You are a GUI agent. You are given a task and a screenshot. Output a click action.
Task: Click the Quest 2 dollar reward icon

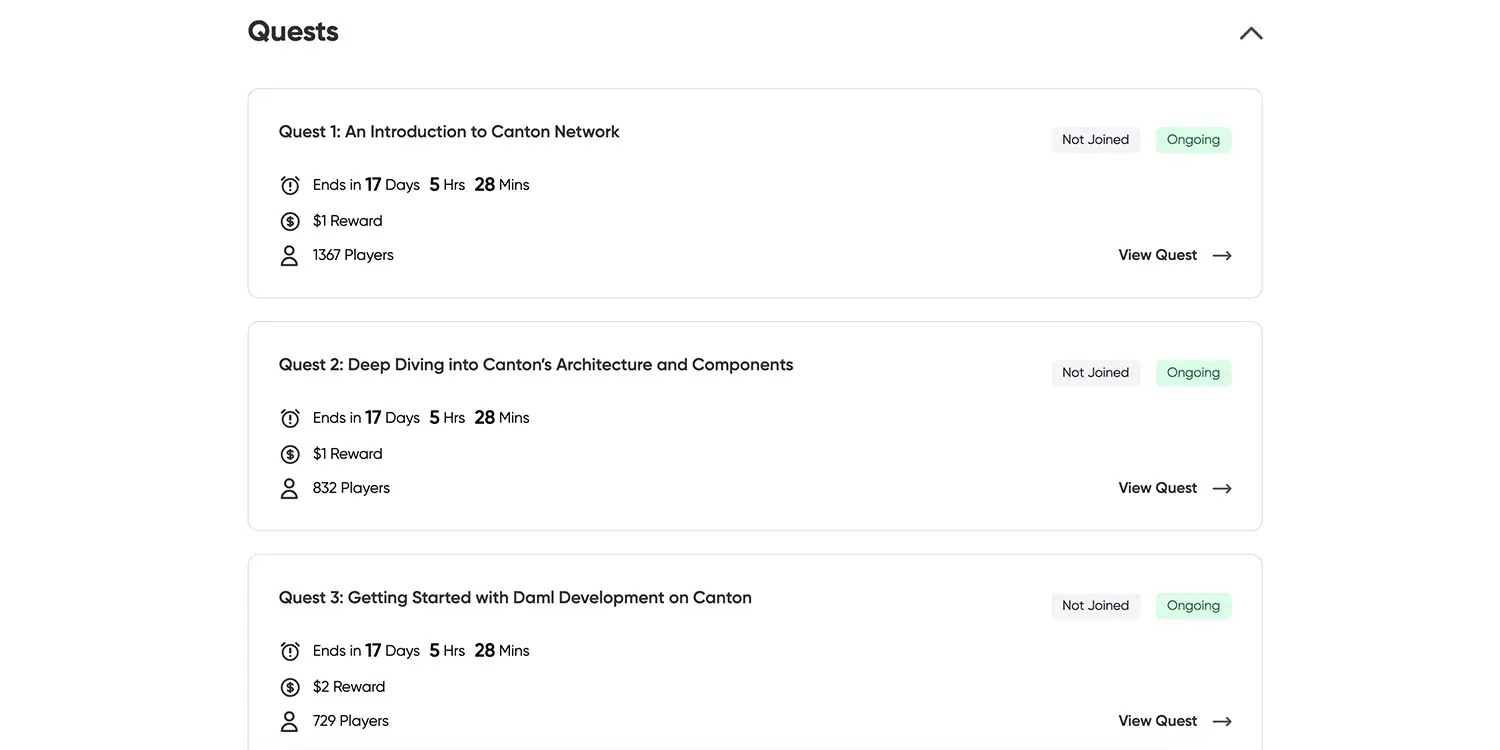(x=290, y=454)
